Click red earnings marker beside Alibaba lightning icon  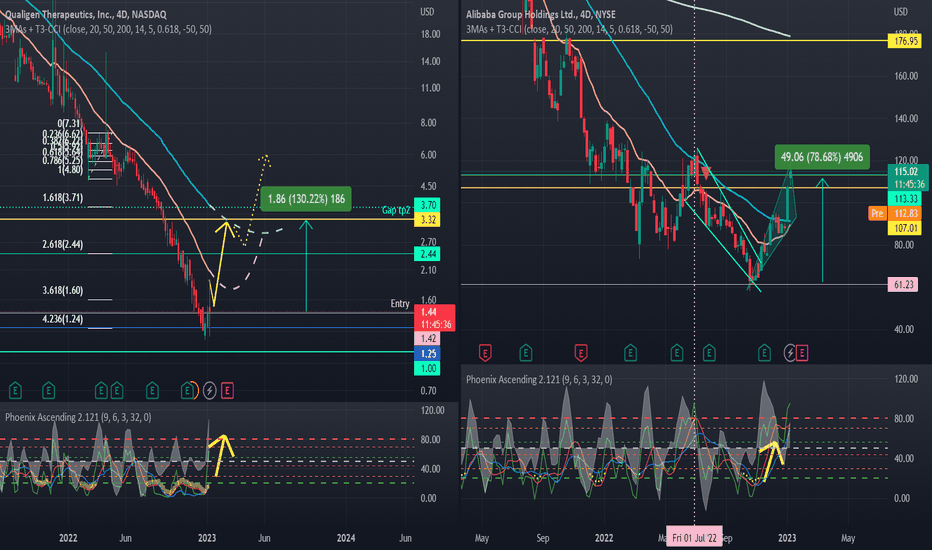[x=802, y=353]
